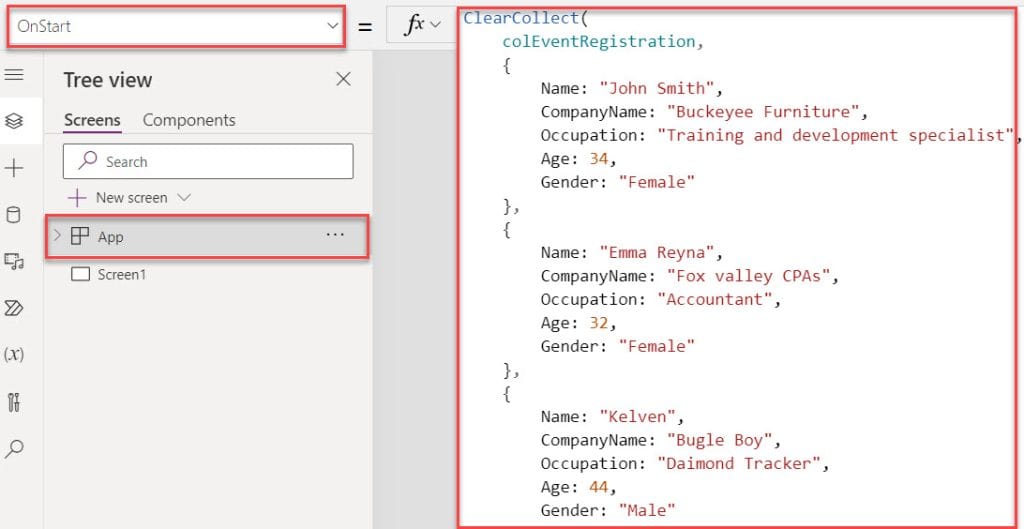Click the Insert plus icon in sidebar
The width and height of the screenshot is (1024, 529).
14,168
